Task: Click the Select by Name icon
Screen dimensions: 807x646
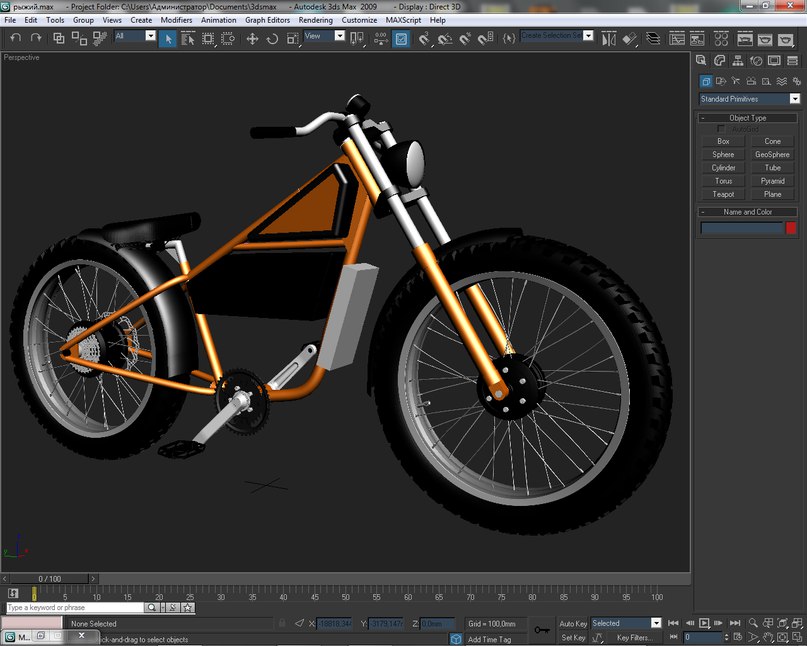Action: pos(188,38)
